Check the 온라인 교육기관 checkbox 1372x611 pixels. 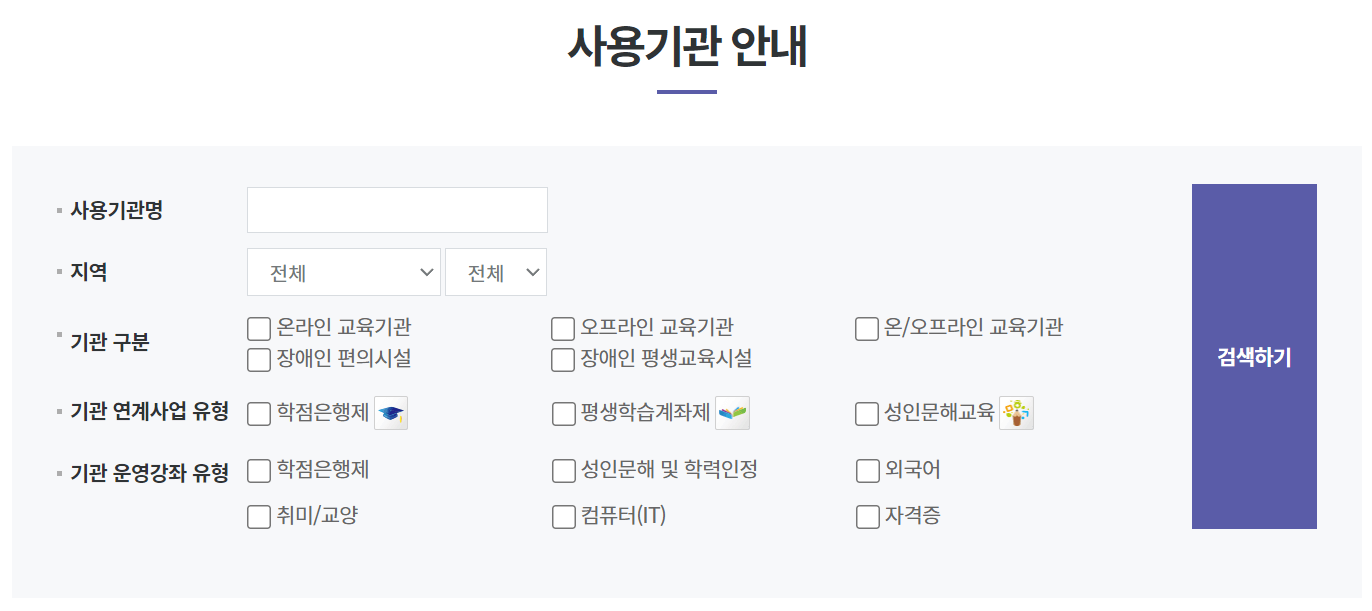[x=257, y=327]
